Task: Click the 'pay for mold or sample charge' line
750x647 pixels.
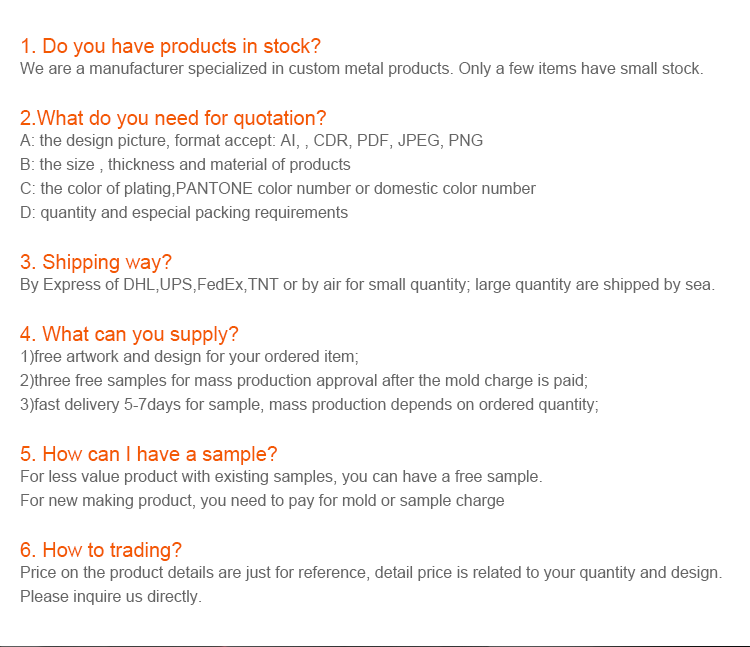Action: [x=262, y=501]
